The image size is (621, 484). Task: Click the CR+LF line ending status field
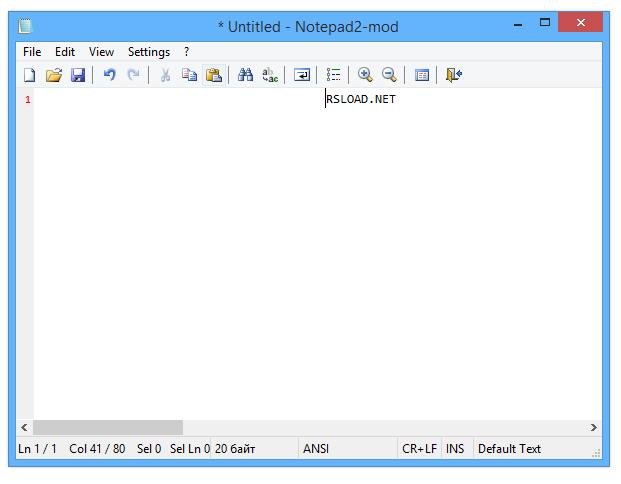click(419, 449)
